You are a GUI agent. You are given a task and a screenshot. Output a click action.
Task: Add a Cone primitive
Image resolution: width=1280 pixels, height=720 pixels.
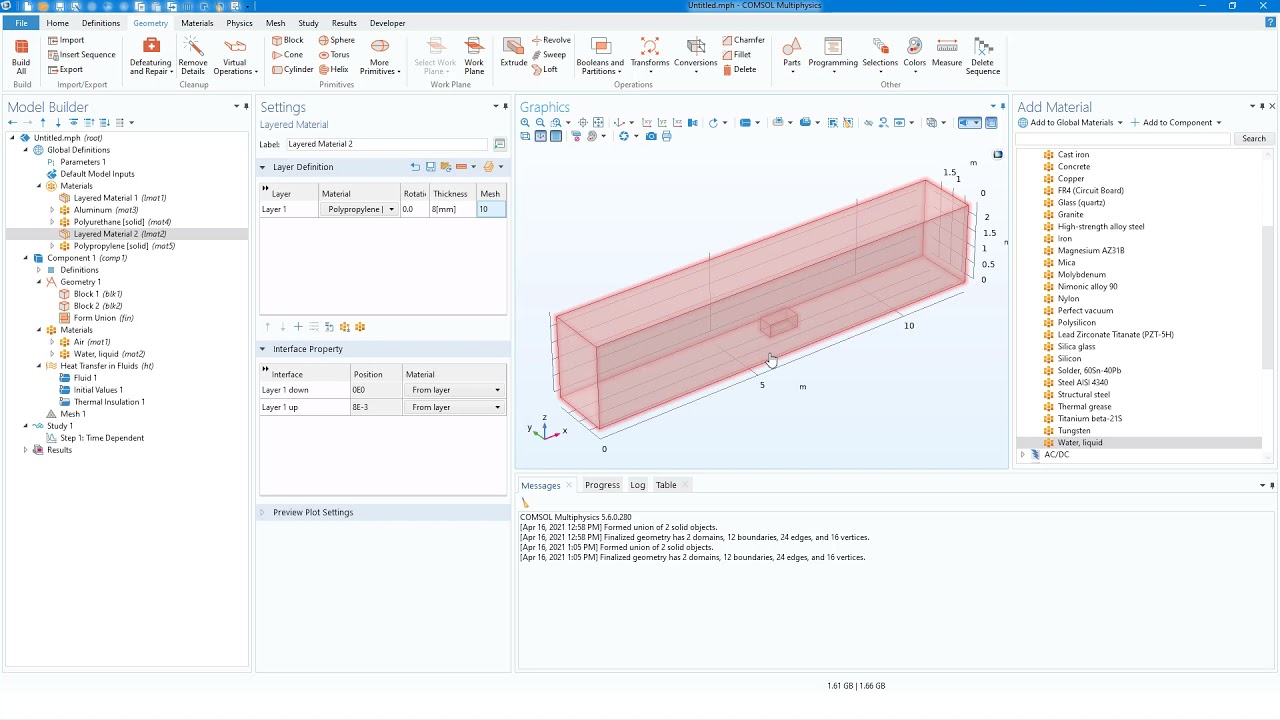click(287, 55)
